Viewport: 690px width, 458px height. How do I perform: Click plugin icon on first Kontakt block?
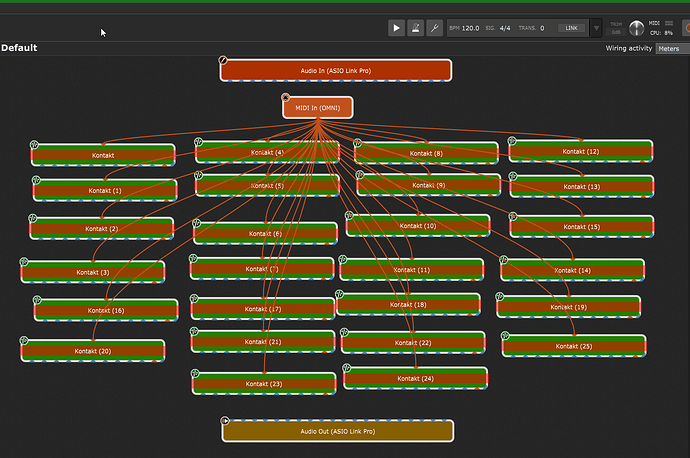coord(34,145)
